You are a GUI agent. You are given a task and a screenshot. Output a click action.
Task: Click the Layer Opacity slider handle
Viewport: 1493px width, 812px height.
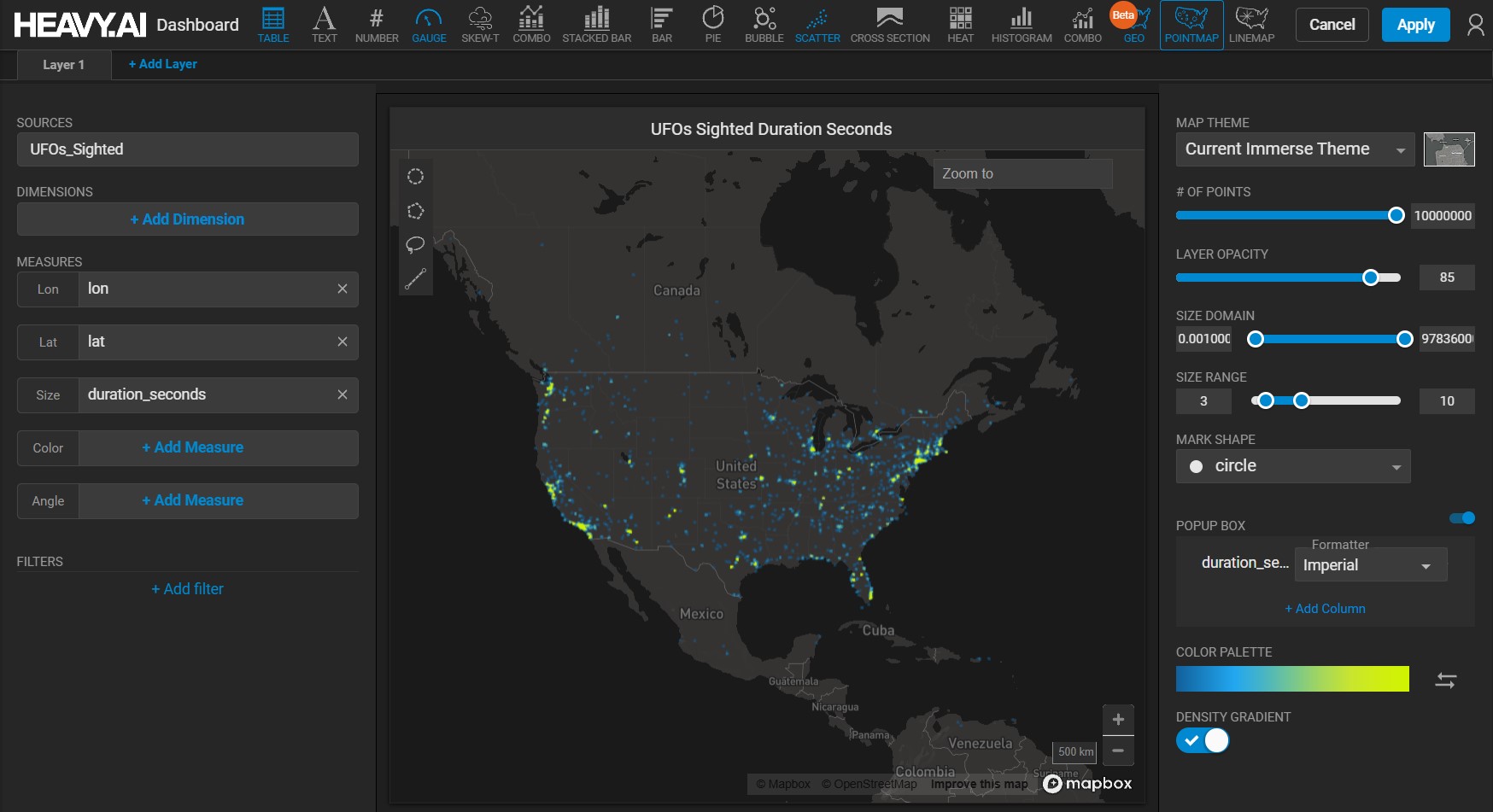click(x=1370, y=277)
